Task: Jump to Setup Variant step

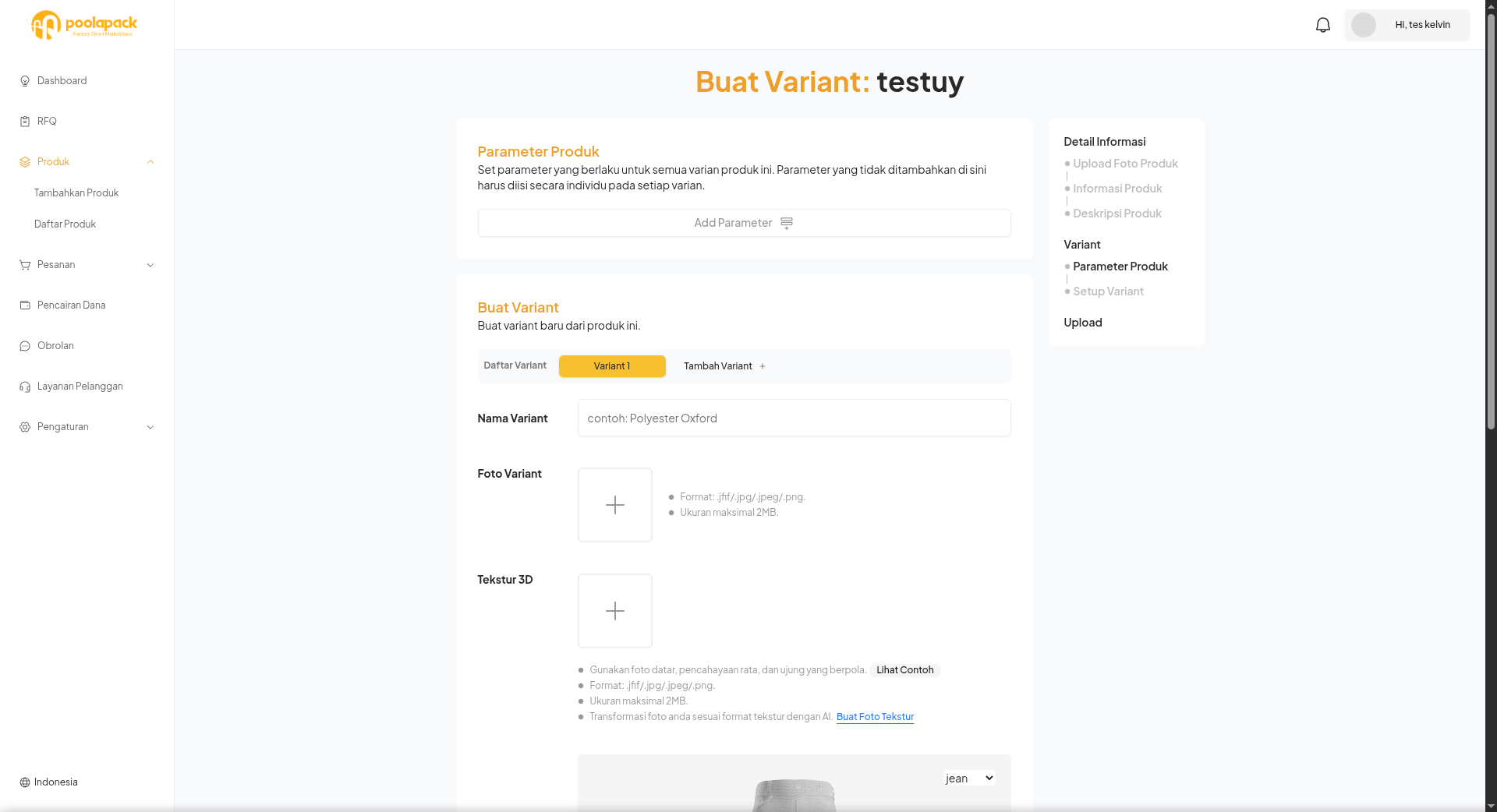Action: (x=1108, y=291)
